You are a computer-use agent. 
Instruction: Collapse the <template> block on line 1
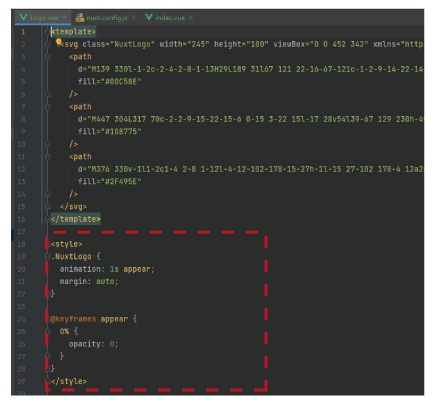[x=47, y=32]
